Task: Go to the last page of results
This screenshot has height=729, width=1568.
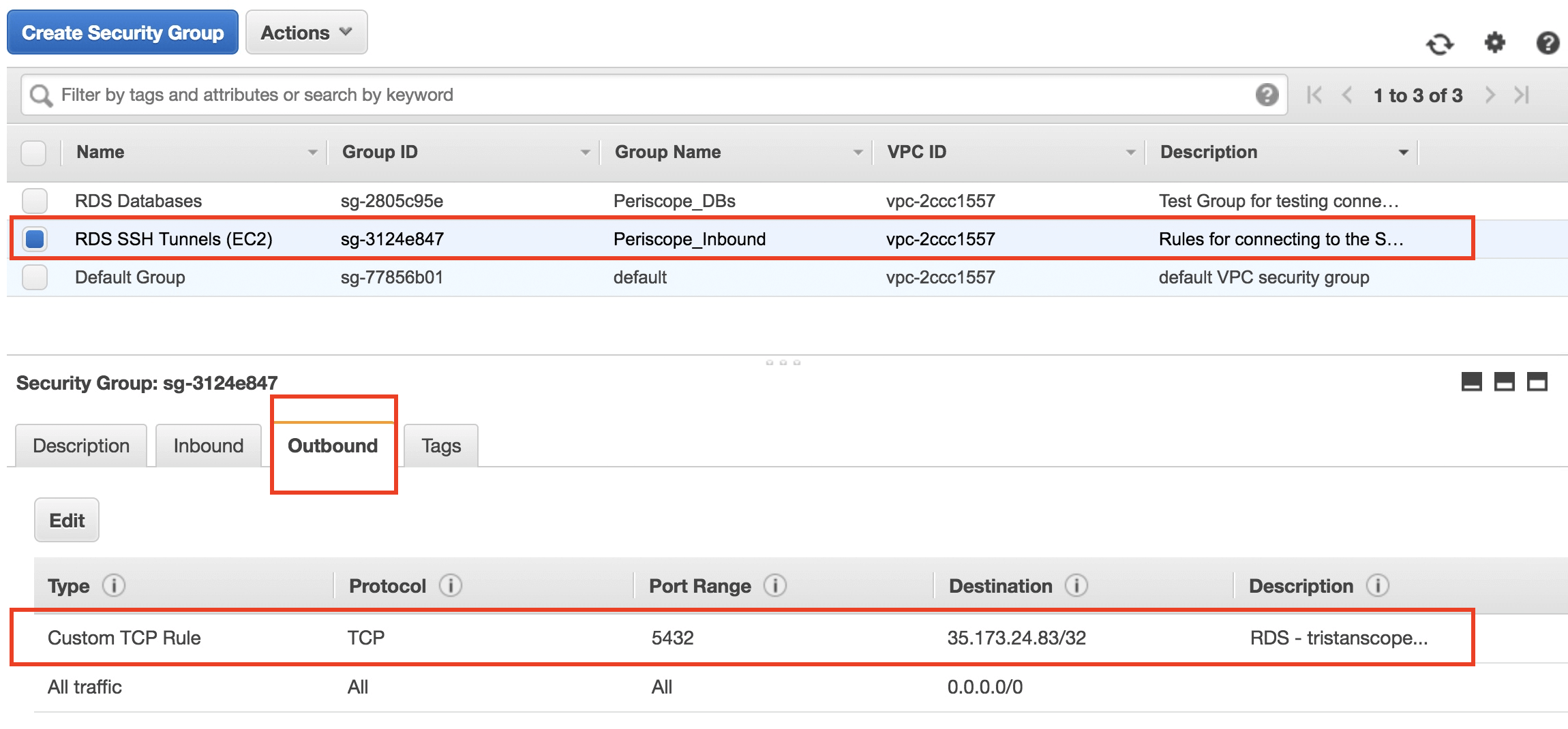Action: [x=1522, y=95]
